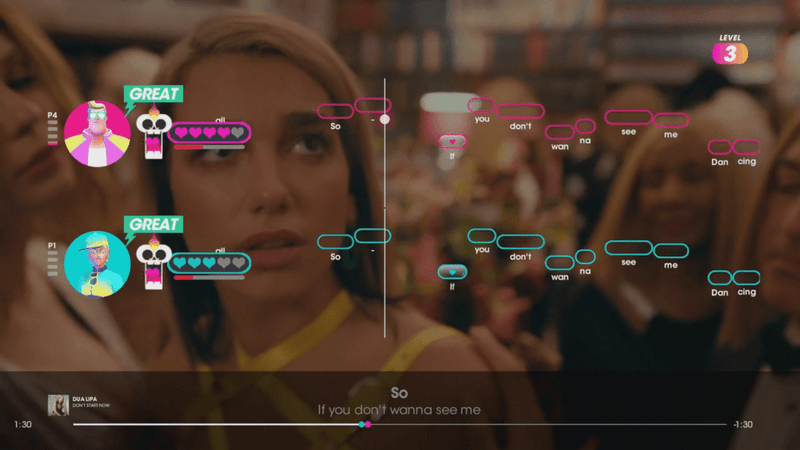Click the pink GREAT rating badge for P4
The image size is (800, 450).
[153, 94]
